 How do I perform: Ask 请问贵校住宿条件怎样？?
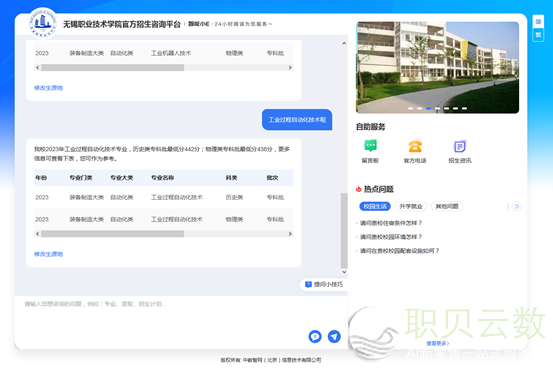[x=391, y=223]
